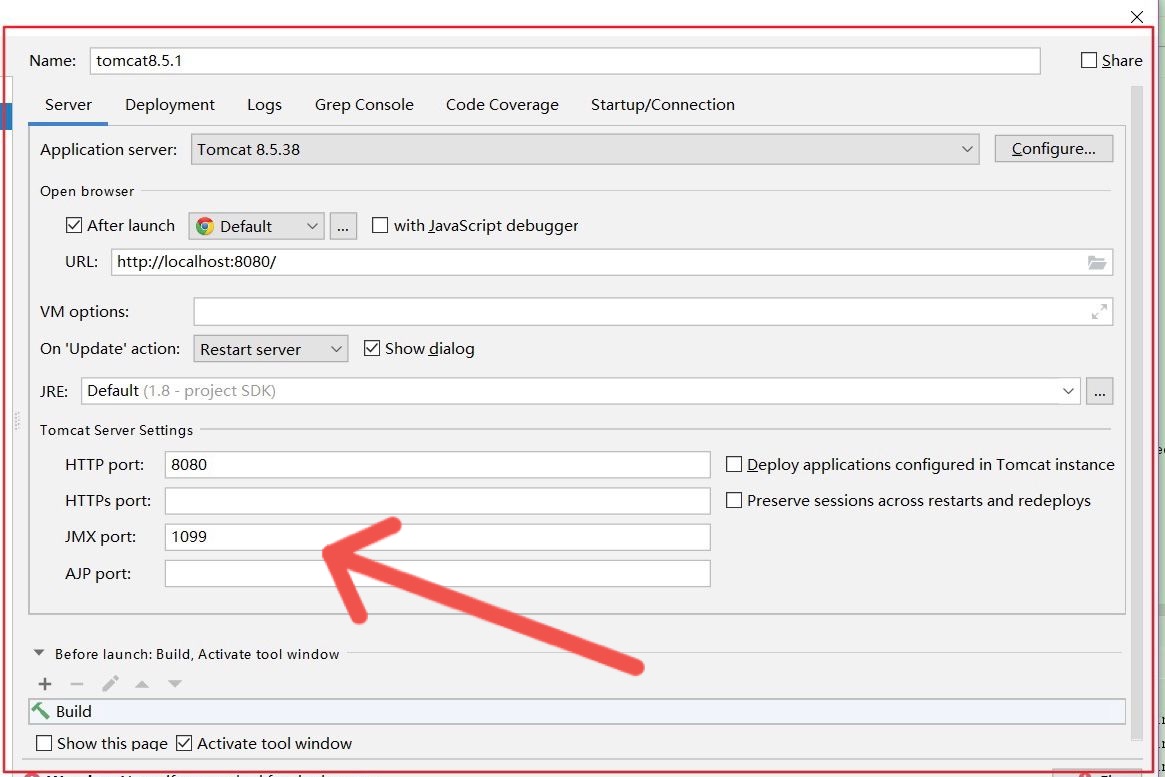Move the task up with the up arrow icon
This screenshot has height=777, width=1165.
pyautogui.click(x=142, y=684)
